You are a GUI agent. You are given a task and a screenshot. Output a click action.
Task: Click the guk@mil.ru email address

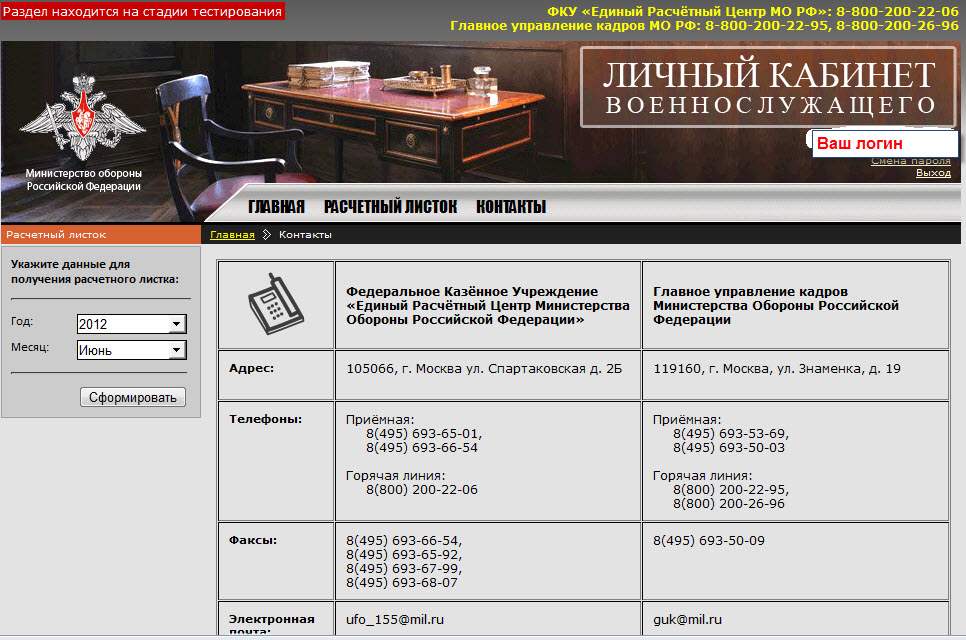(687, 620)
